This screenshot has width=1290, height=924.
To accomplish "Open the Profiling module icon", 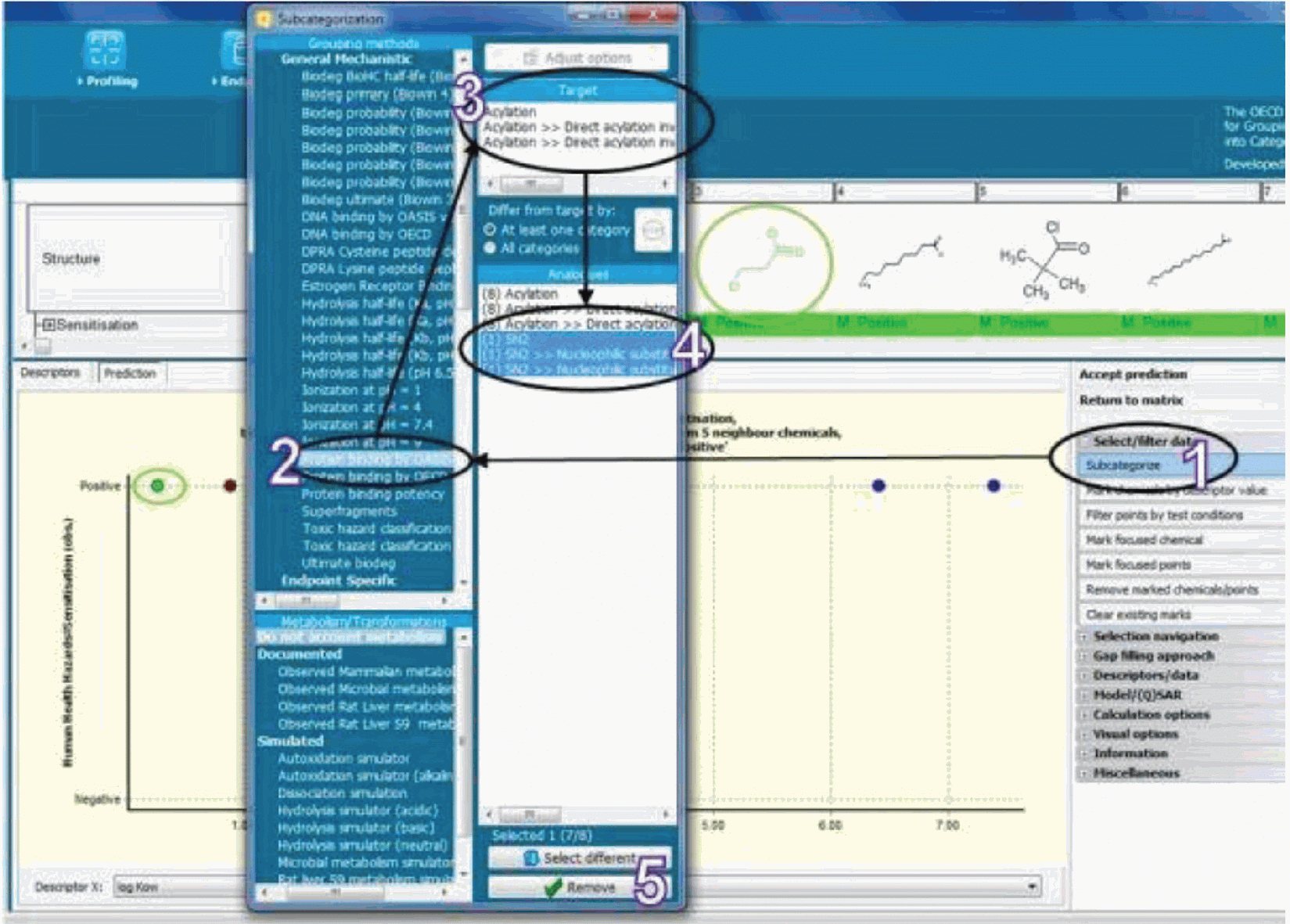I will [x=106, y=51].
